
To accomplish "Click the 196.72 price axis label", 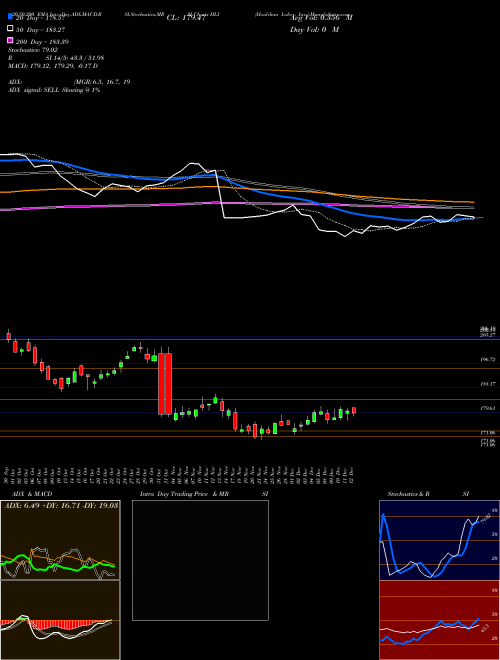I will (488, 359).
